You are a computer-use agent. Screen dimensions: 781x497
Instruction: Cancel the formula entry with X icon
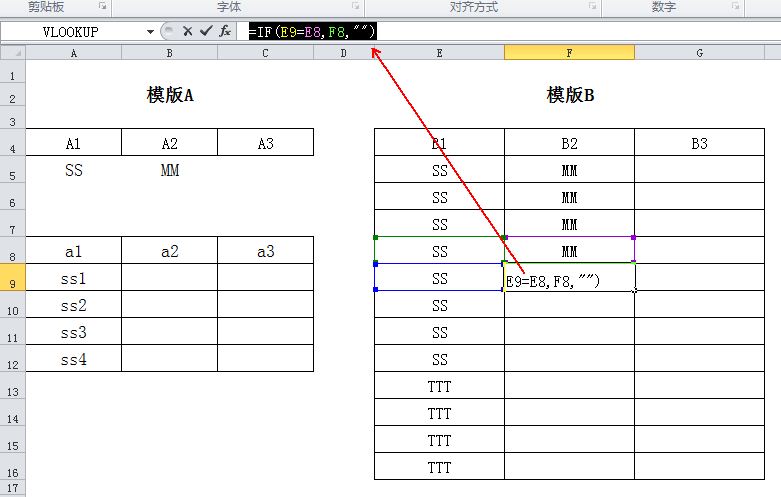(x=187, y=31)
